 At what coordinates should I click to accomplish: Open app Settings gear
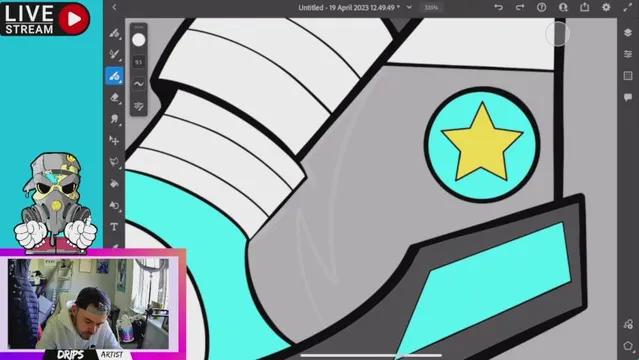606,7
